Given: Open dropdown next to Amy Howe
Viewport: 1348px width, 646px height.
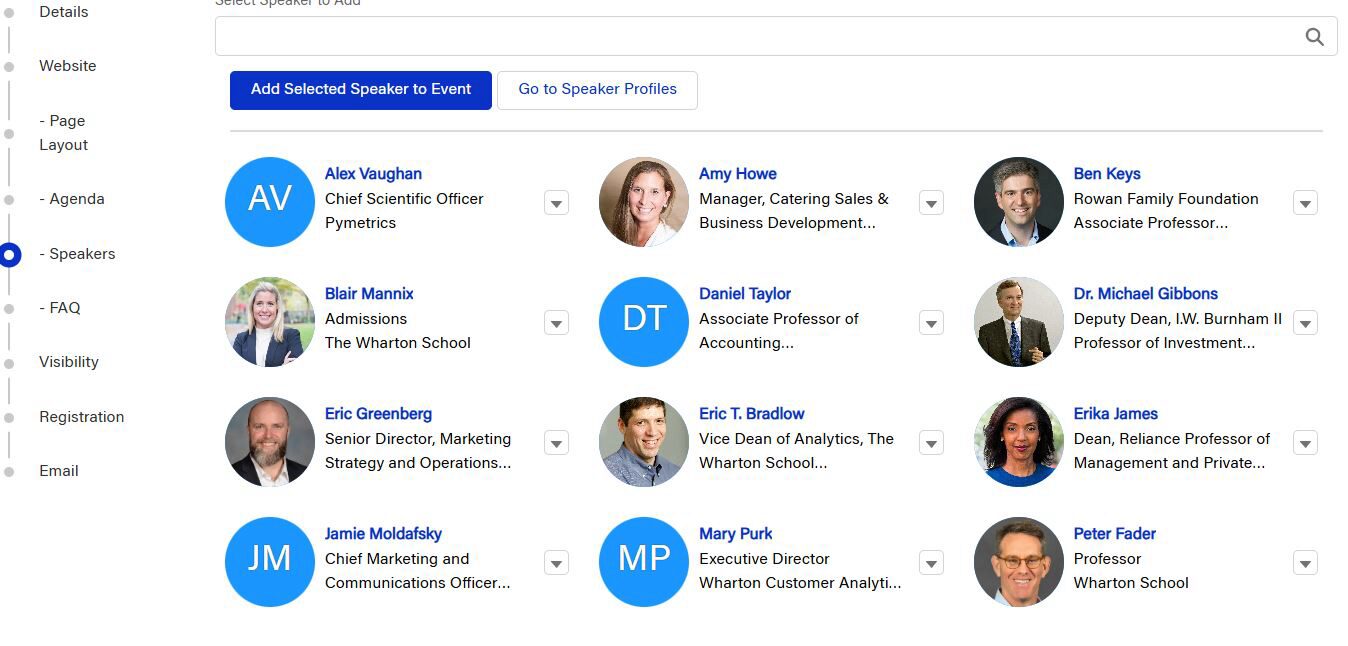Looking at the screenshot, I should click(931, 203).
